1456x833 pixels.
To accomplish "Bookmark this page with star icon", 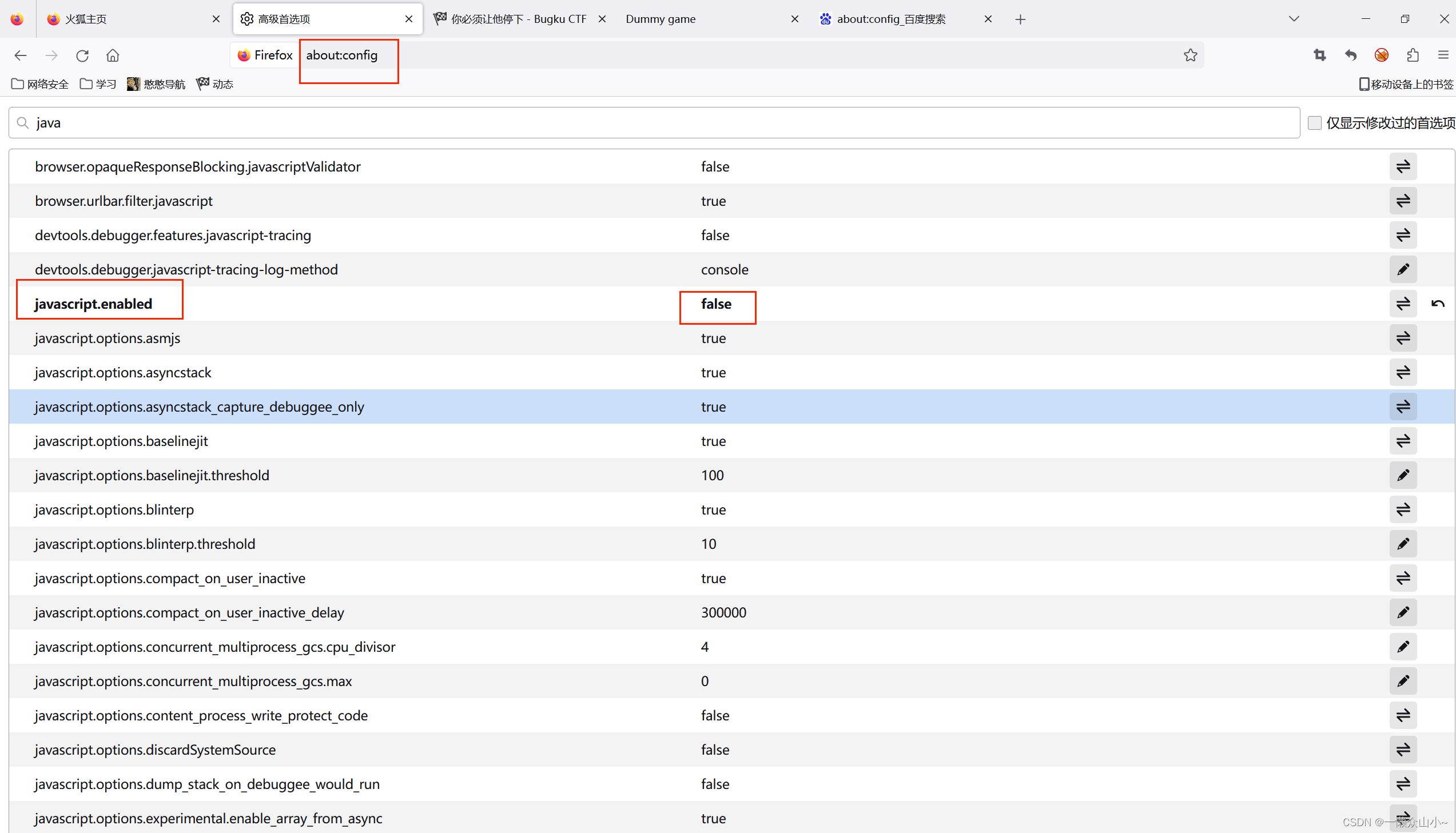I will (x=1190, y=55).
